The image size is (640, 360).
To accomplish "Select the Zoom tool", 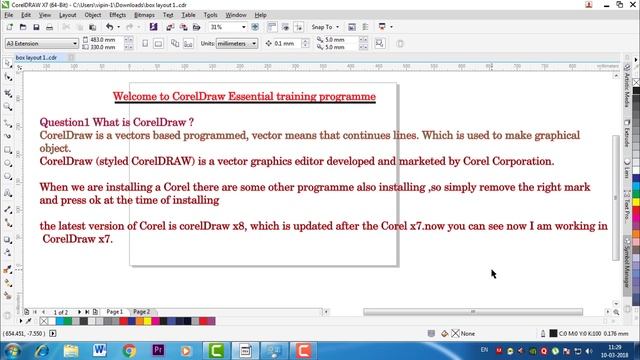I will (x=8, y=107).
